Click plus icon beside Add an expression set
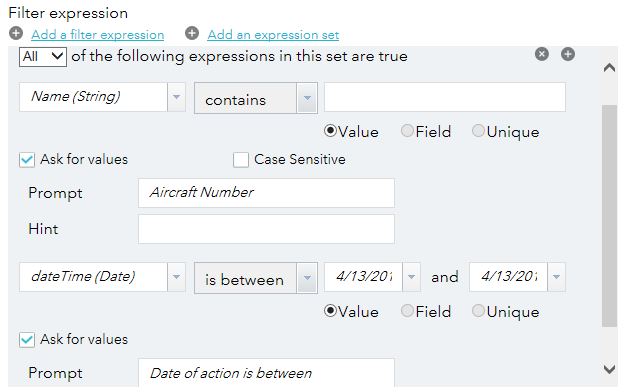 (x=192, y=33)
